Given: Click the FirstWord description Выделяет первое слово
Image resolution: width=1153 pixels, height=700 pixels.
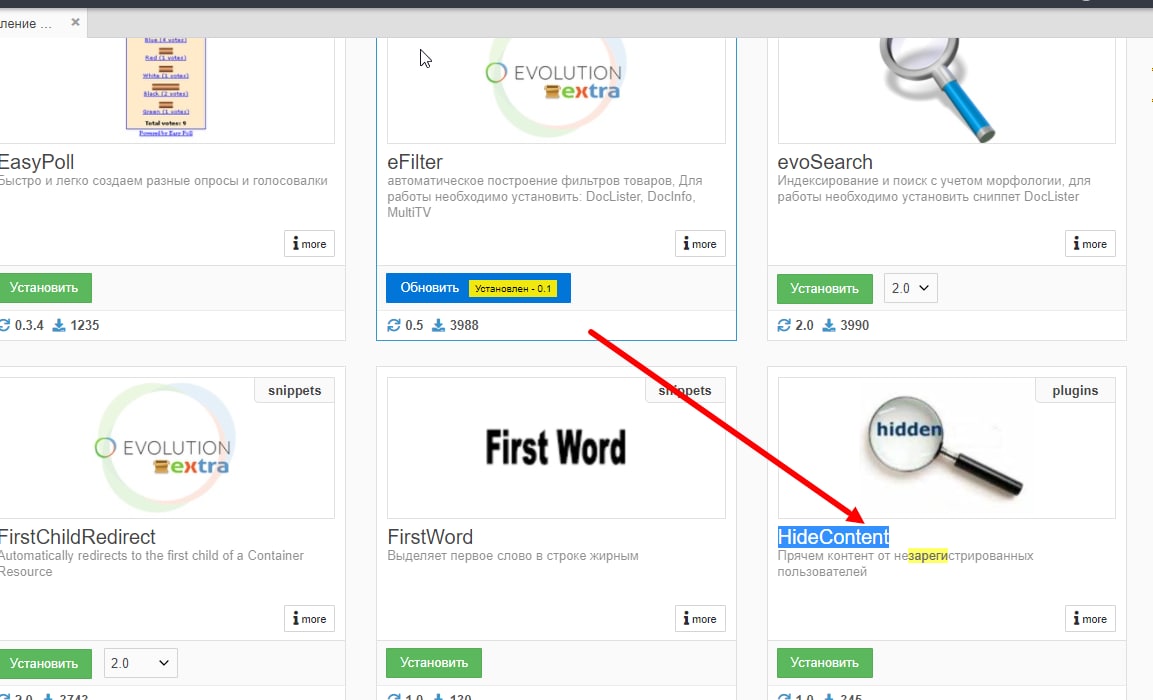Looking at the screenshot, I should pos(513,556).
